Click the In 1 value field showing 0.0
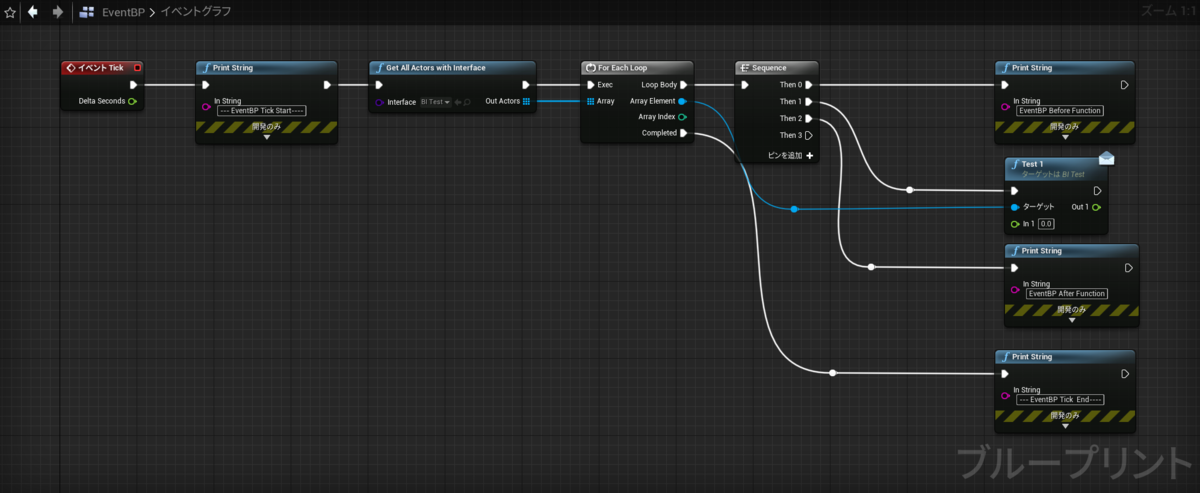The height and width of the screenshot is (493, 1200). click(1046, 224)
